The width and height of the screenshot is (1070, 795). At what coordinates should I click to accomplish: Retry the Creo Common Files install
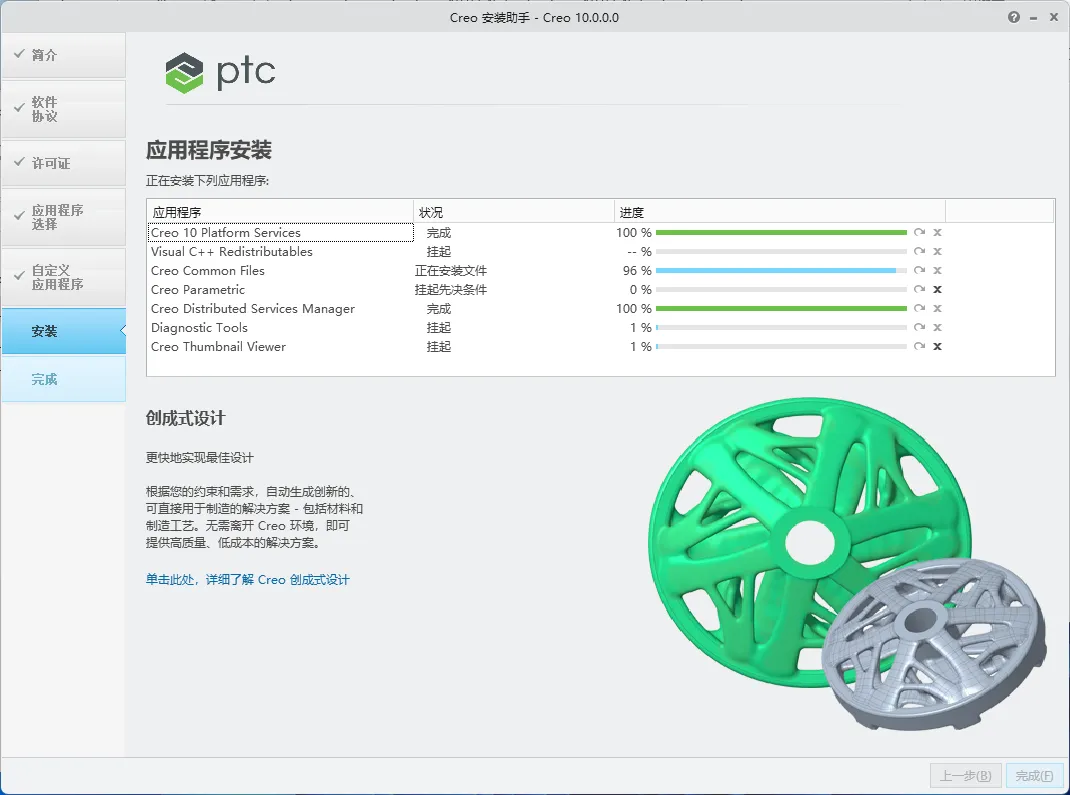coord(919,271)
